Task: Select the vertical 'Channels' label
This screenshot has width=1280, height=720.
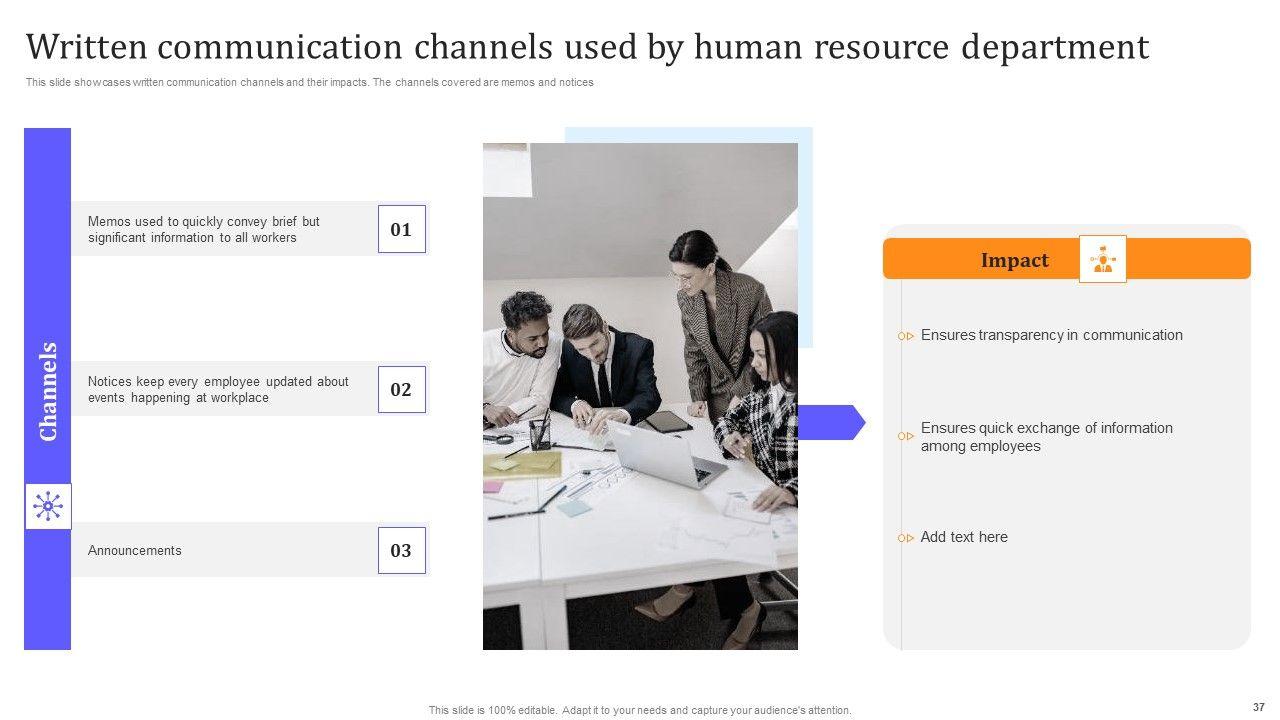Action: (x=48, y=391)
